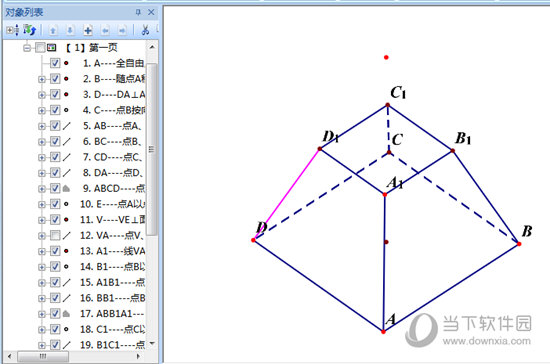This screenshot has height=364, width=550.
Task: Select point D at base vertex
Action: [253, 240]
